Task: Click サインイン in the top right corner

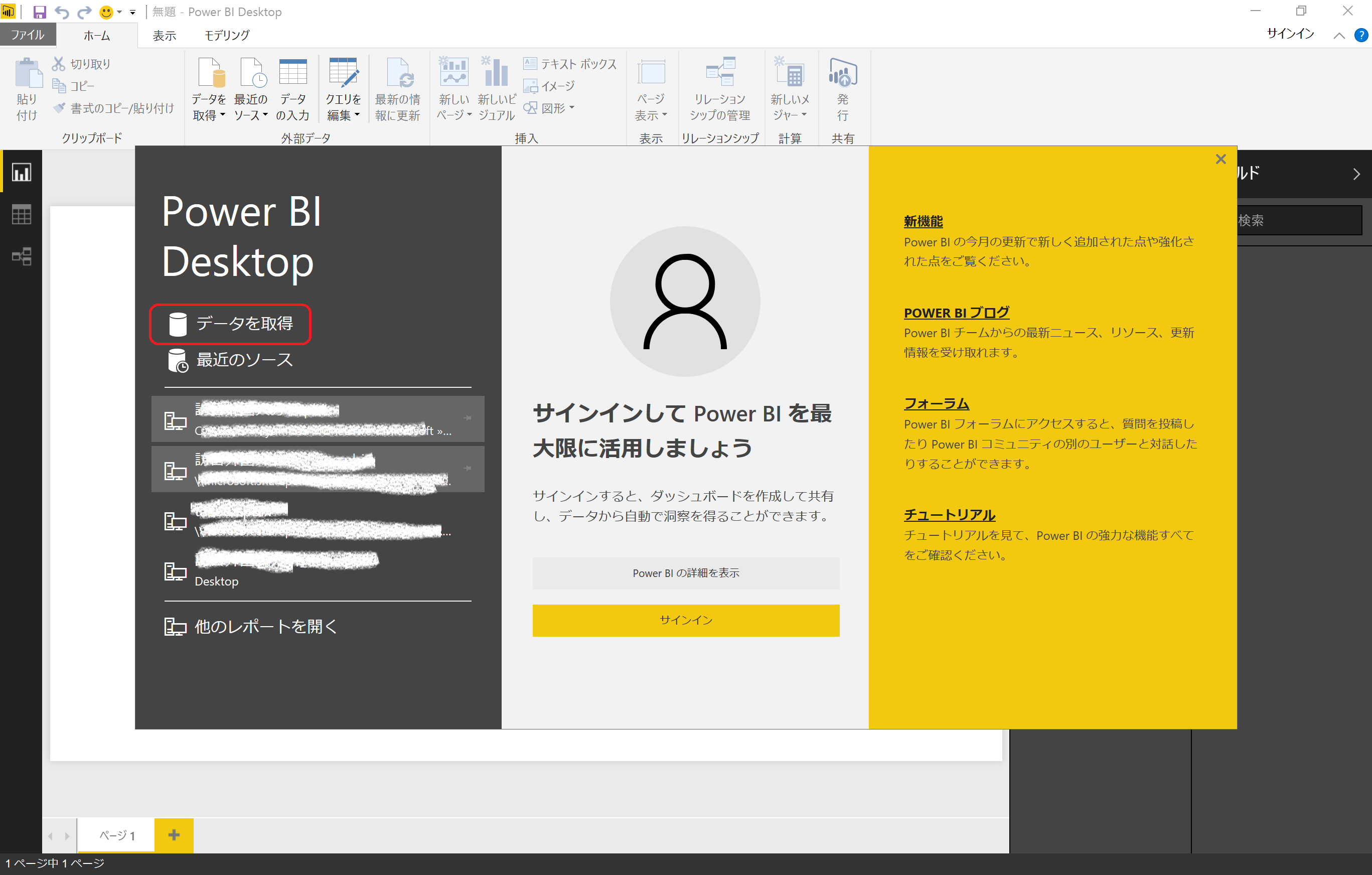Action: coord(1290,34)
